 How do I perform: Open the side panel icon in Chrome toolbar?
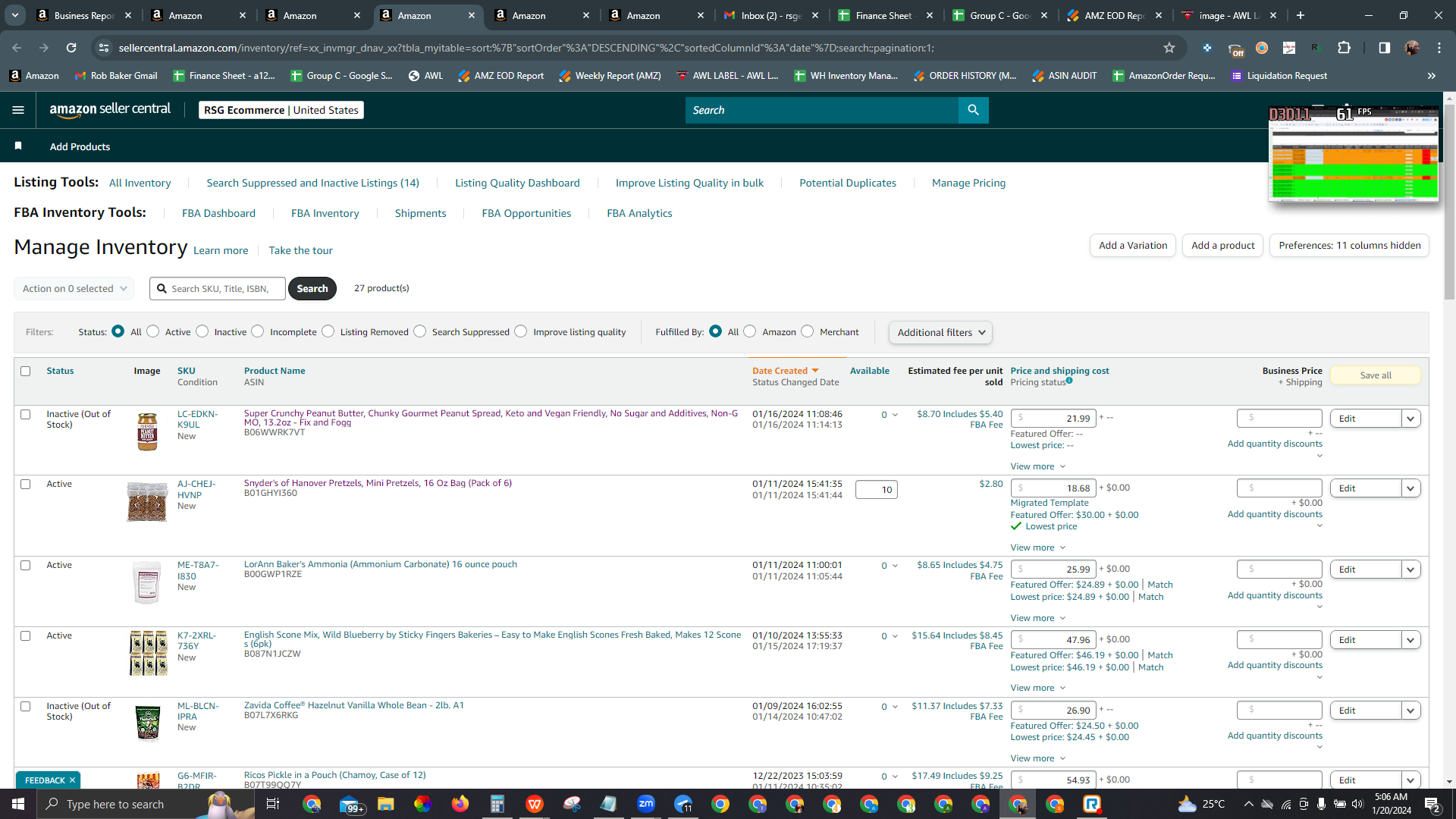(1384, 48)
